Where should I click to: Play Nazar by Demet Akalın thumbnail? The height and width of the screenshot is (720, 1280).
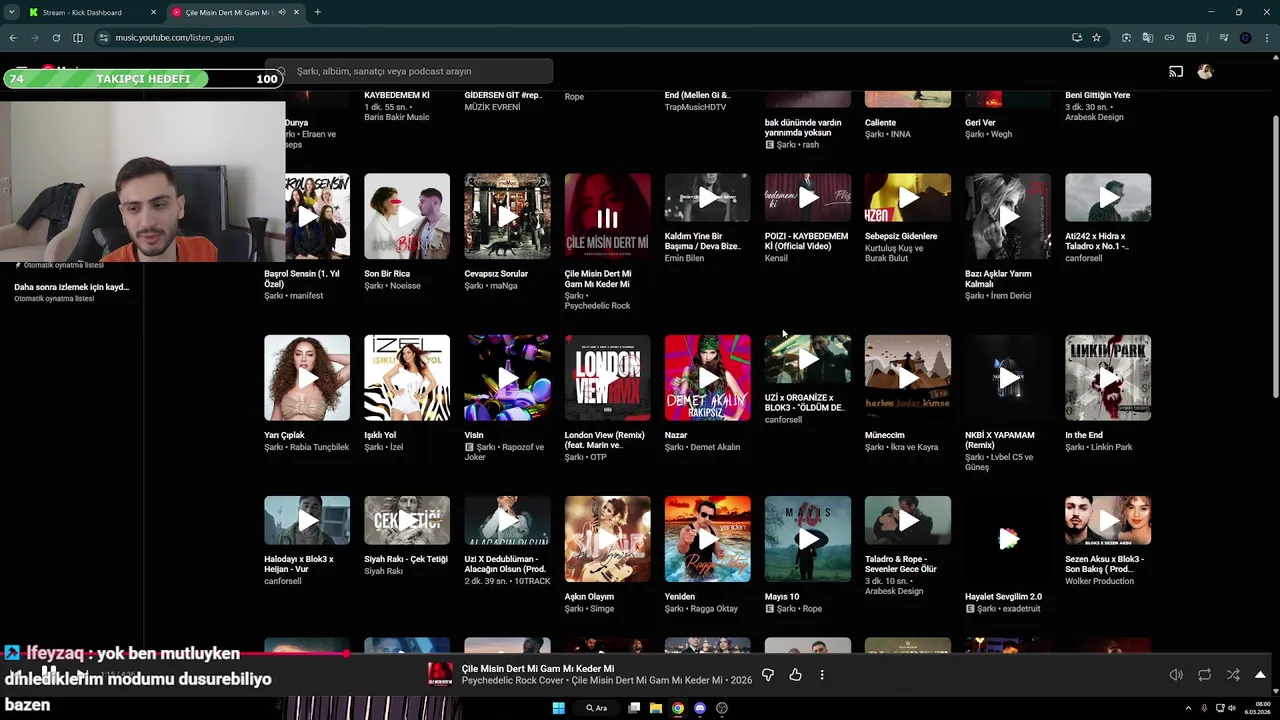point(707,377)
